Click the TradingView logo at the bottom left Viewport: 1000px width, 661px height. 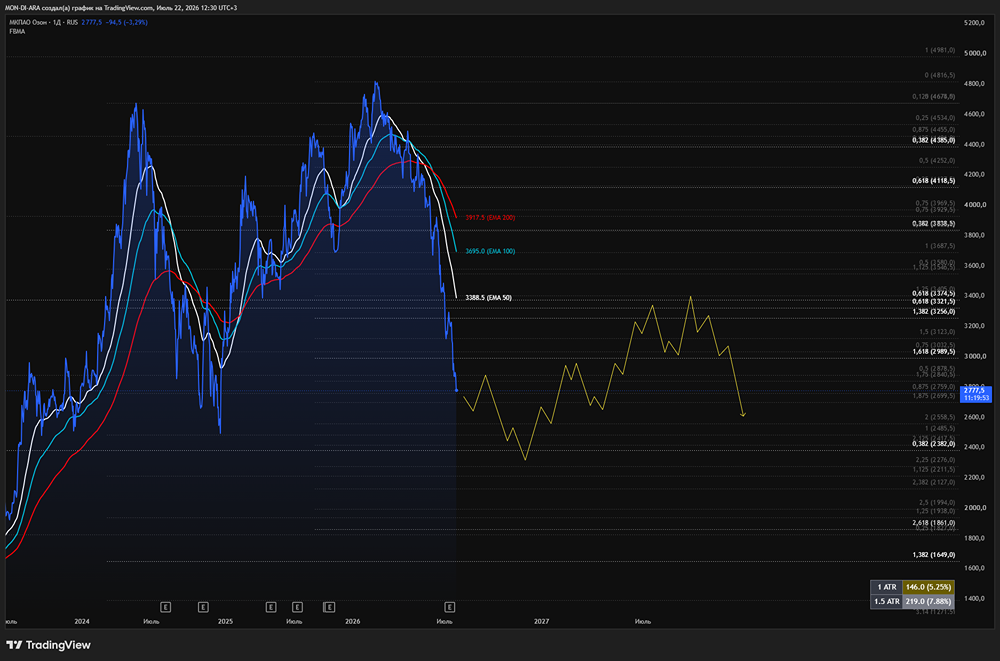point(48,645)
